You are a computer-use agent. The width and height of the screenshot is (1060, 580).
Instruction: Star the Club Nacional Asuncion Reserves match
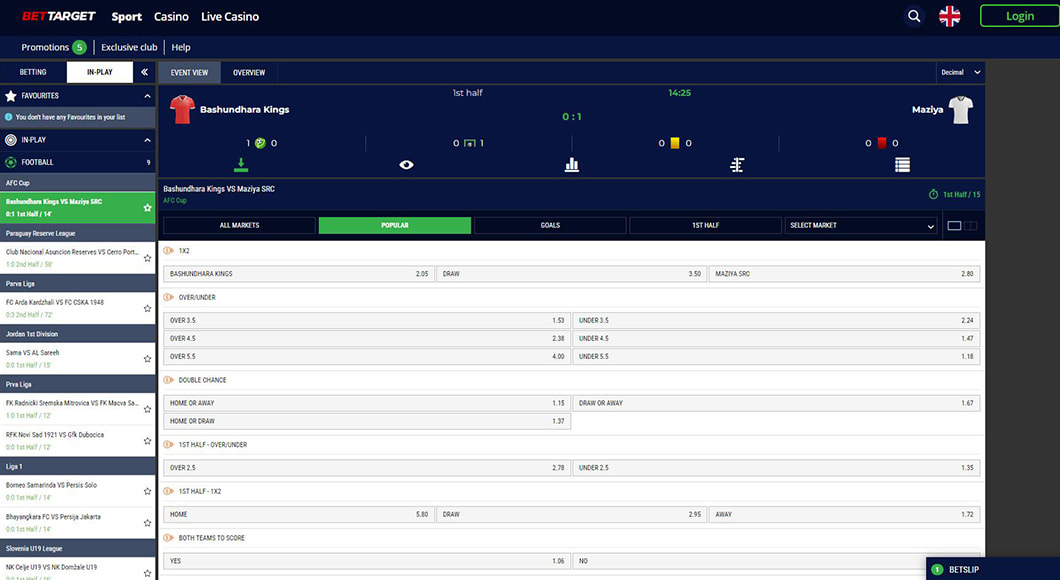(147, 258)
